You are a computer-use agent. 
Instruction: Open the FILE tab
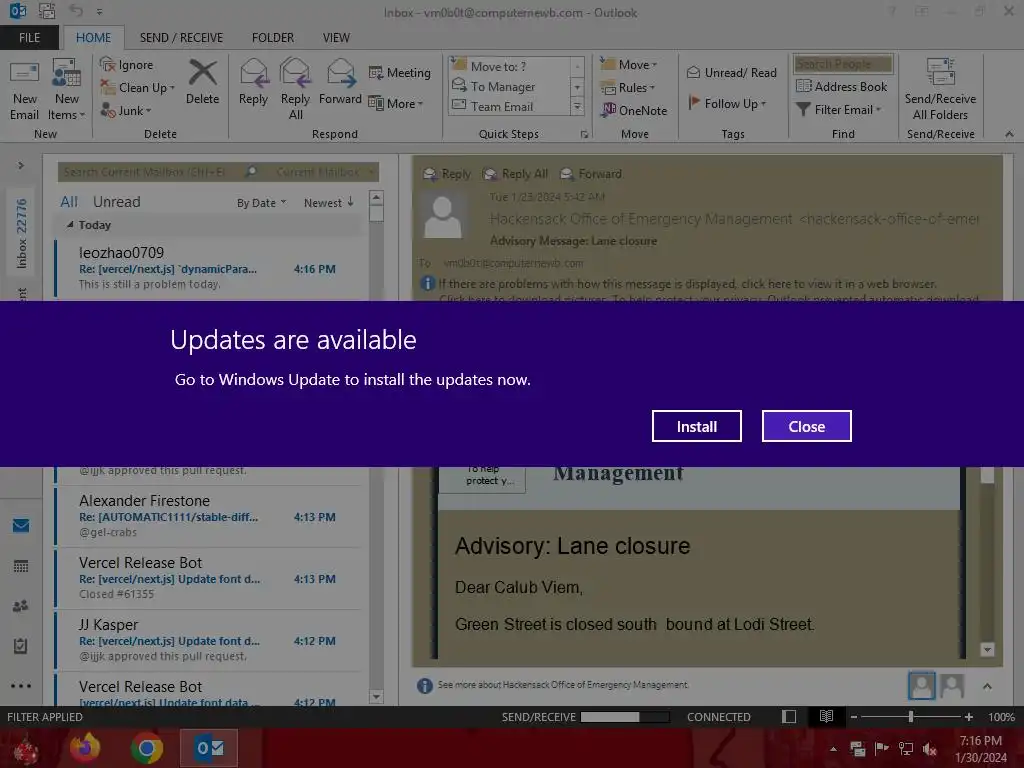click(x=29, y=38)
